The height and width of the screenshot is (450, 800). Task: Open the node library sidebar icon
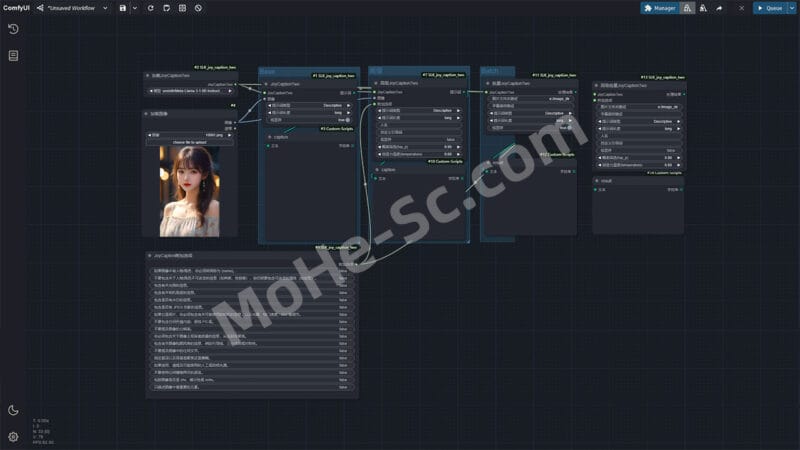point(13,55)
